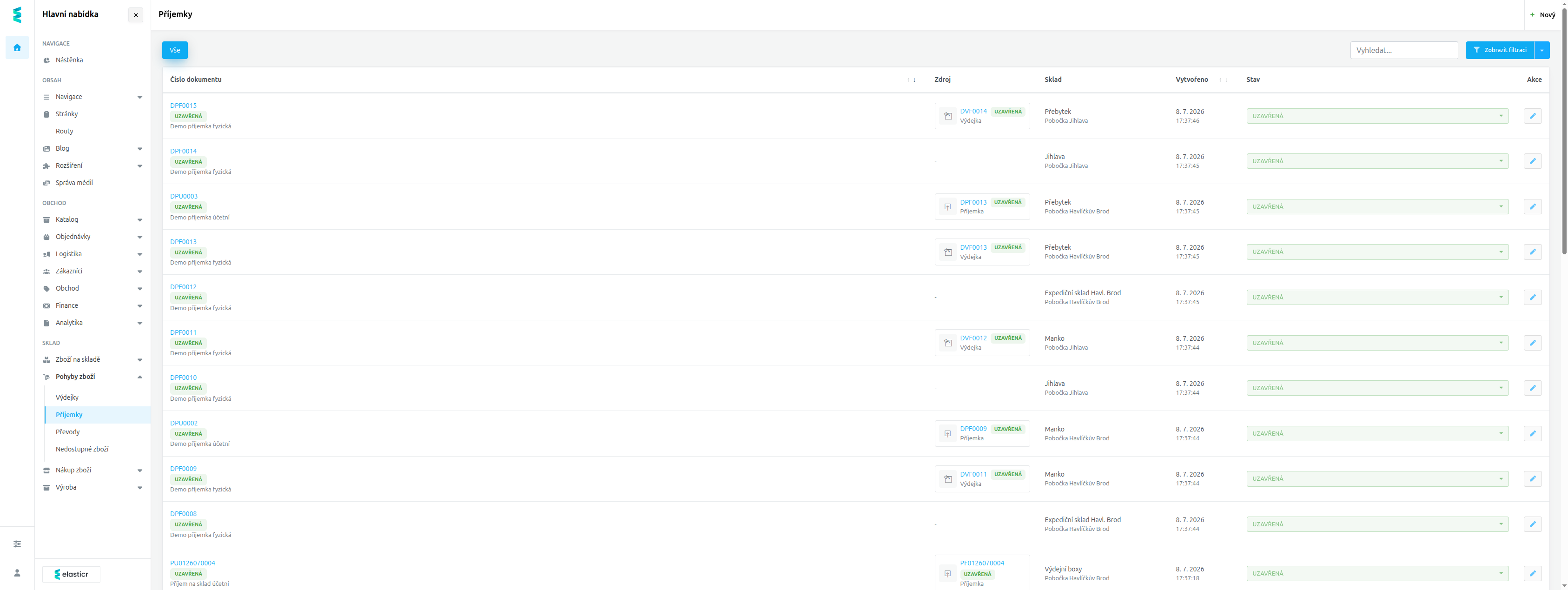Open document link PU0126070004

click(x=192, y=563)
